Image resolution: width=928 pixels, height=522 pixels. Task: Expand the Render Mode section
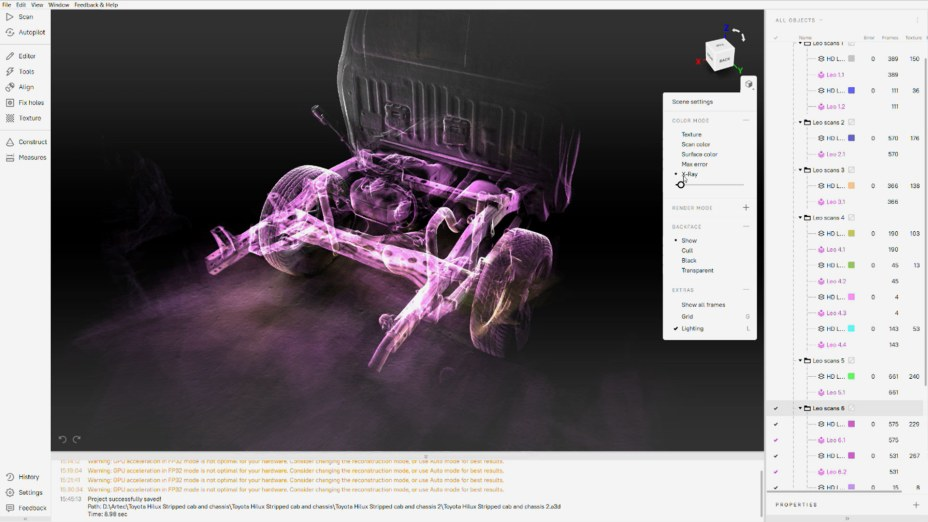click(x=746, y=208)
